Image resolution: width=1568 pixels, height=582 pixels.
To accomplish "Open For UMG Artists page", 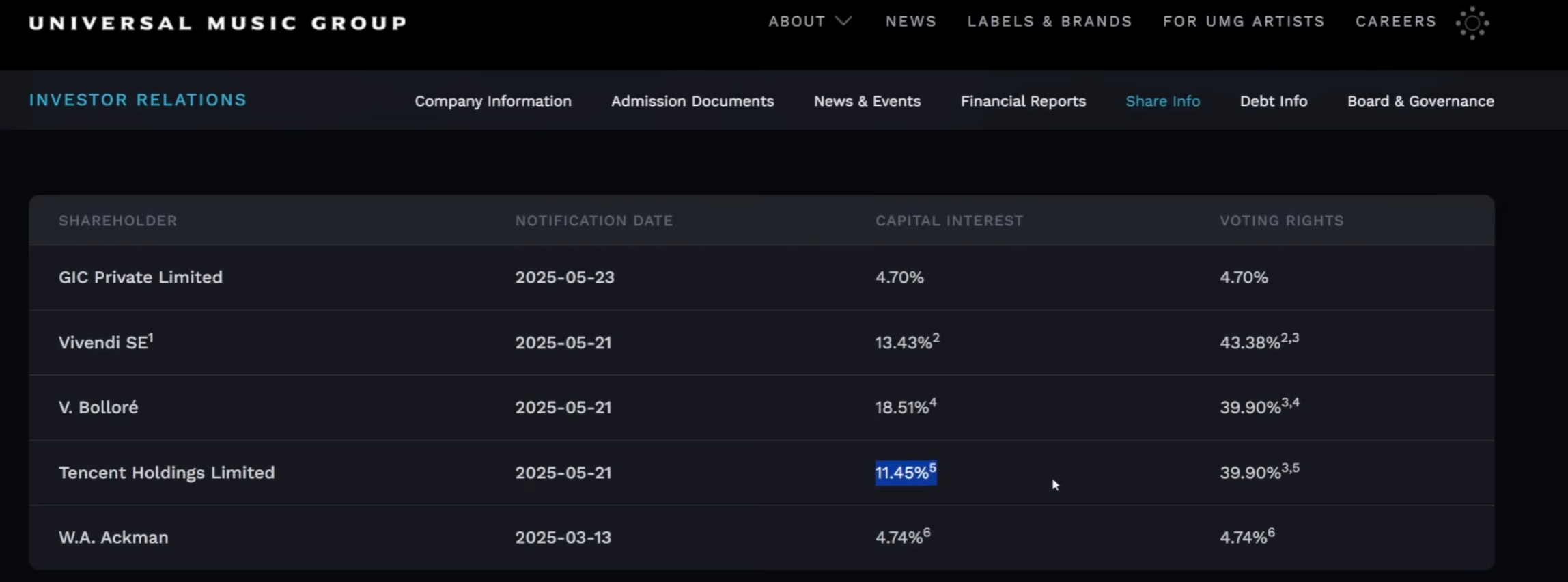I will (x=1244, y=21).
